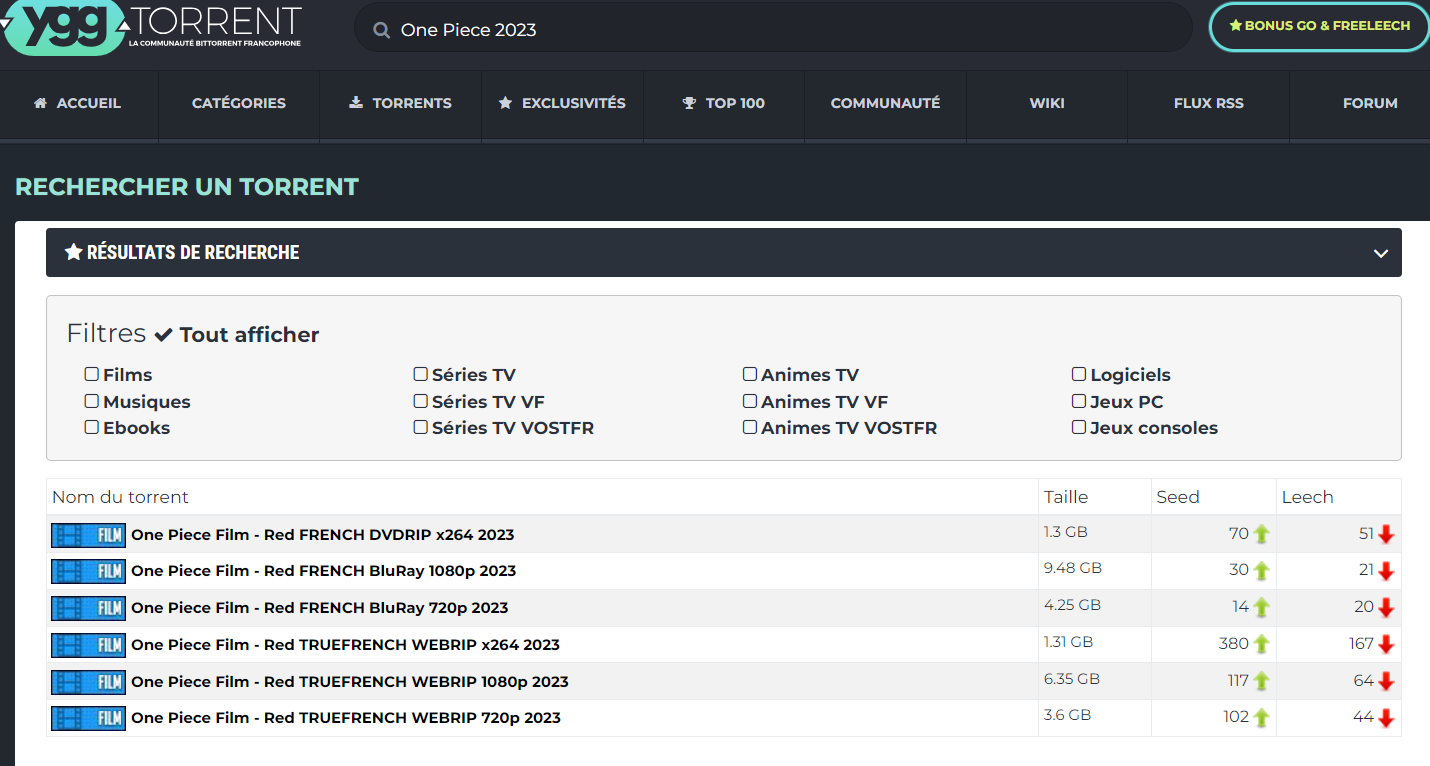Open the Forum section

[1370, 103]
